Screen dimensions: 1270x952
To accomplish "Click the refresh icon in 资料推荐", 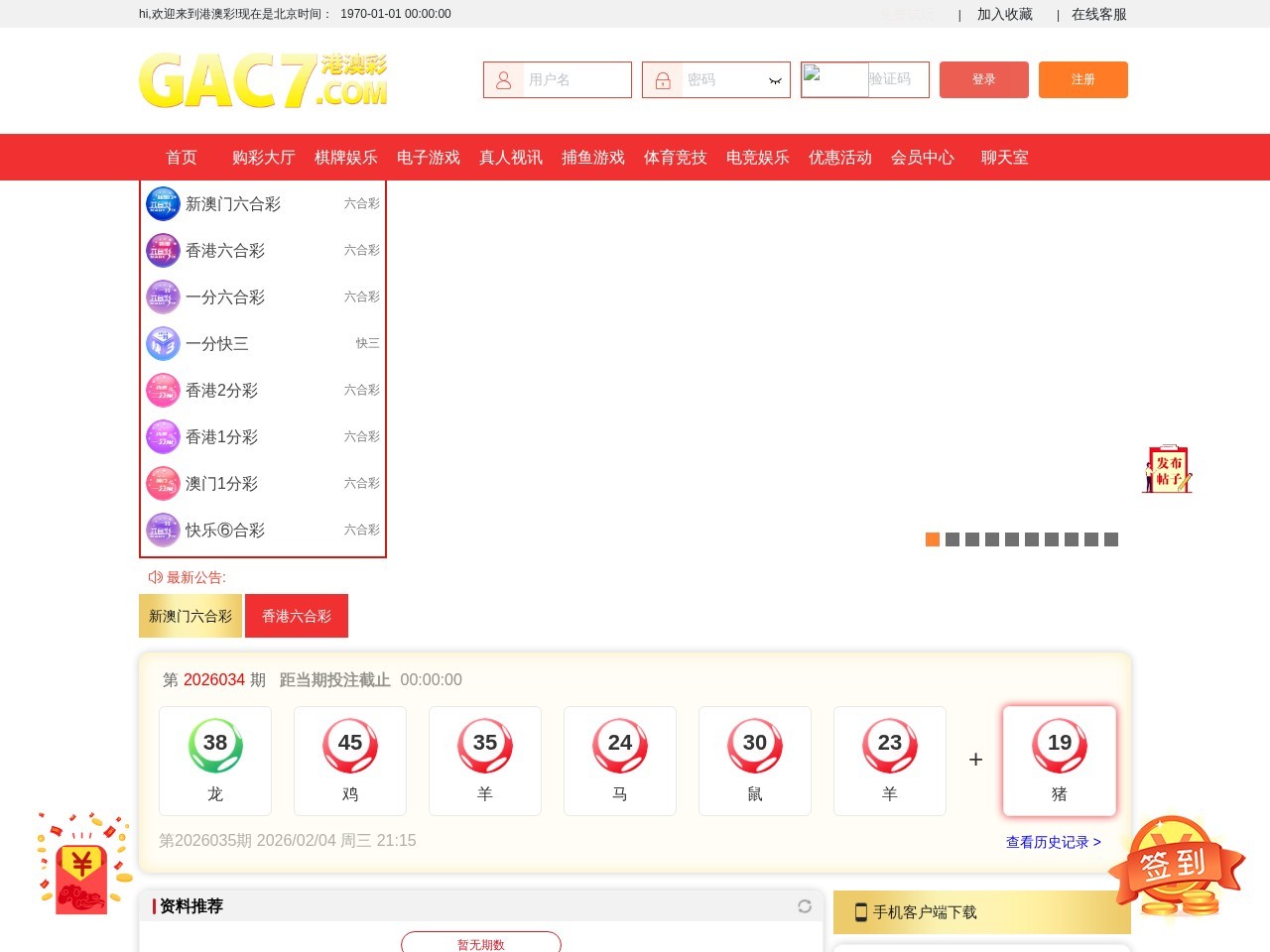I will [805, 906].
